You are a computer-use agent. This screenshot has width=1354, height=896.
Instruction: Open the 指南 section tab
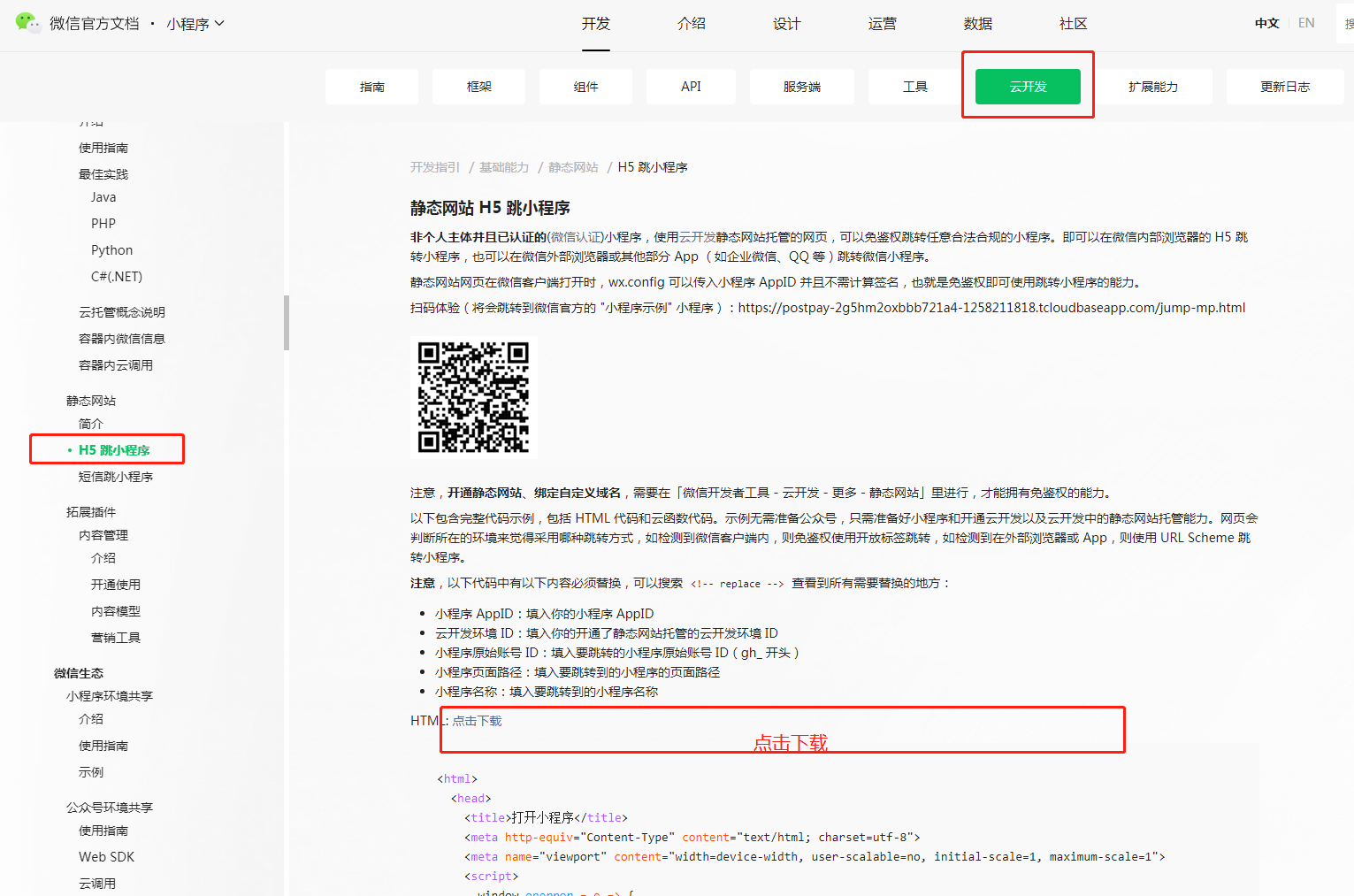pos(372,87)
